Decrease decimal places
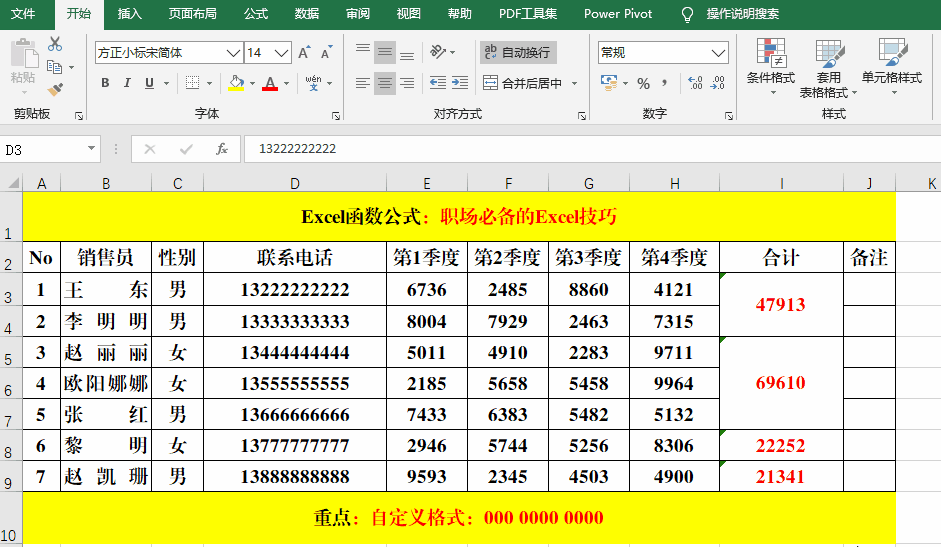The height and width of the screenshot is (547, 941). (718, 83)
